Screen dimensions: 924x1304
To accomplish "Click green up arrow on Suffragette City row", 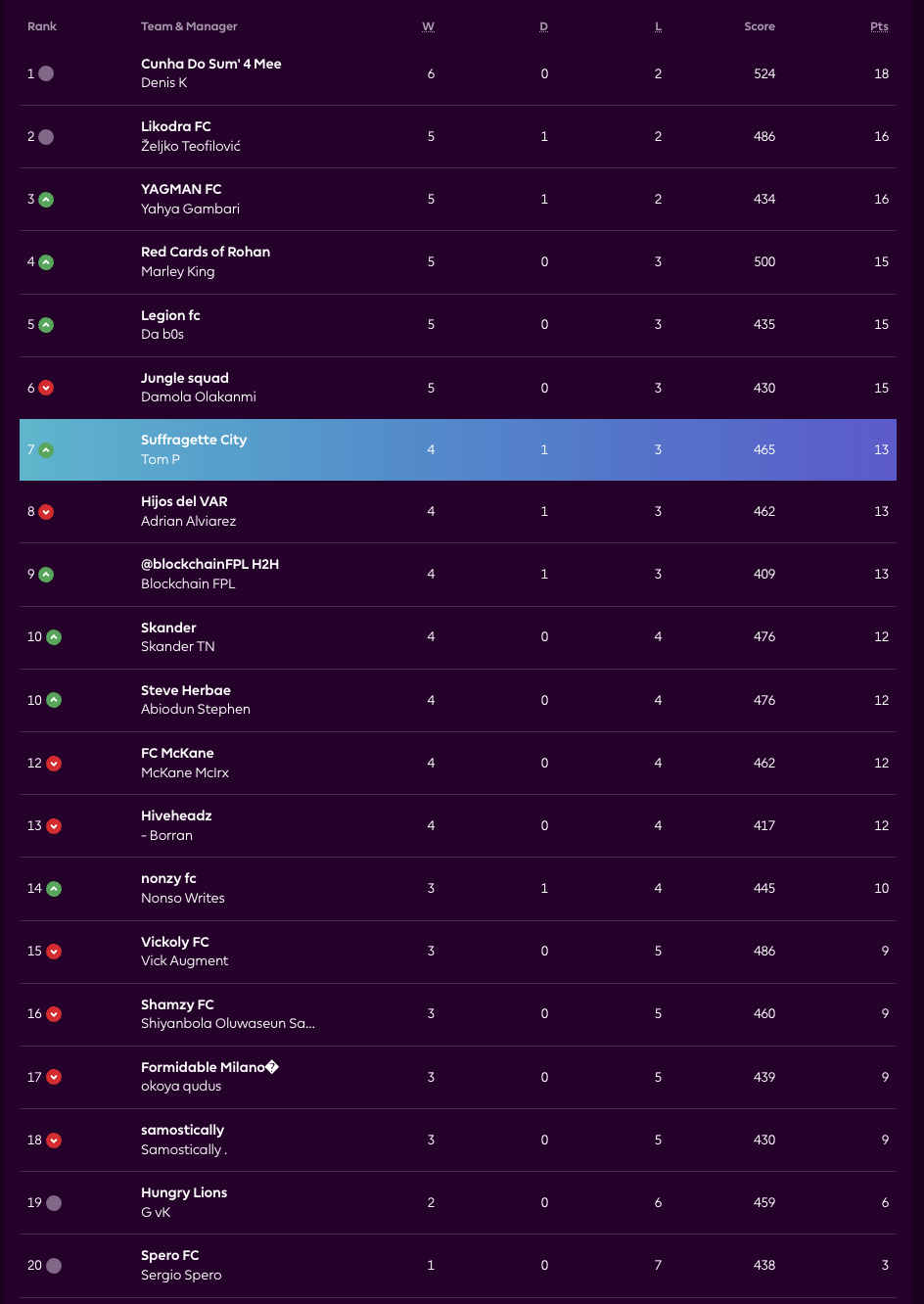I will (46, 450).
